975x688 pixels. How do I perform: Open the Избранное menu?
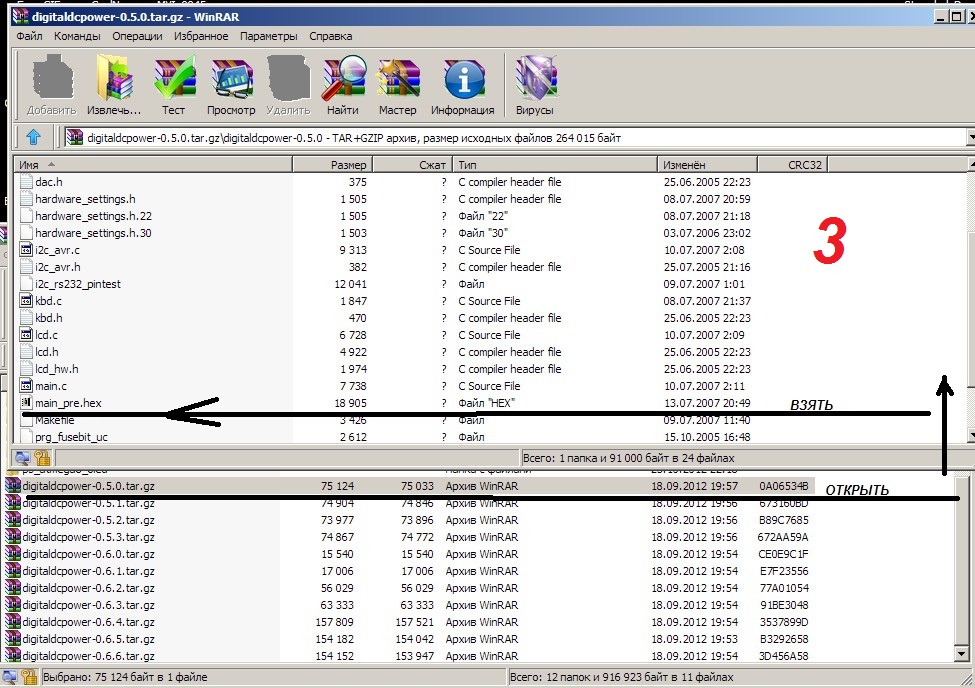click(x=201, y=36)
